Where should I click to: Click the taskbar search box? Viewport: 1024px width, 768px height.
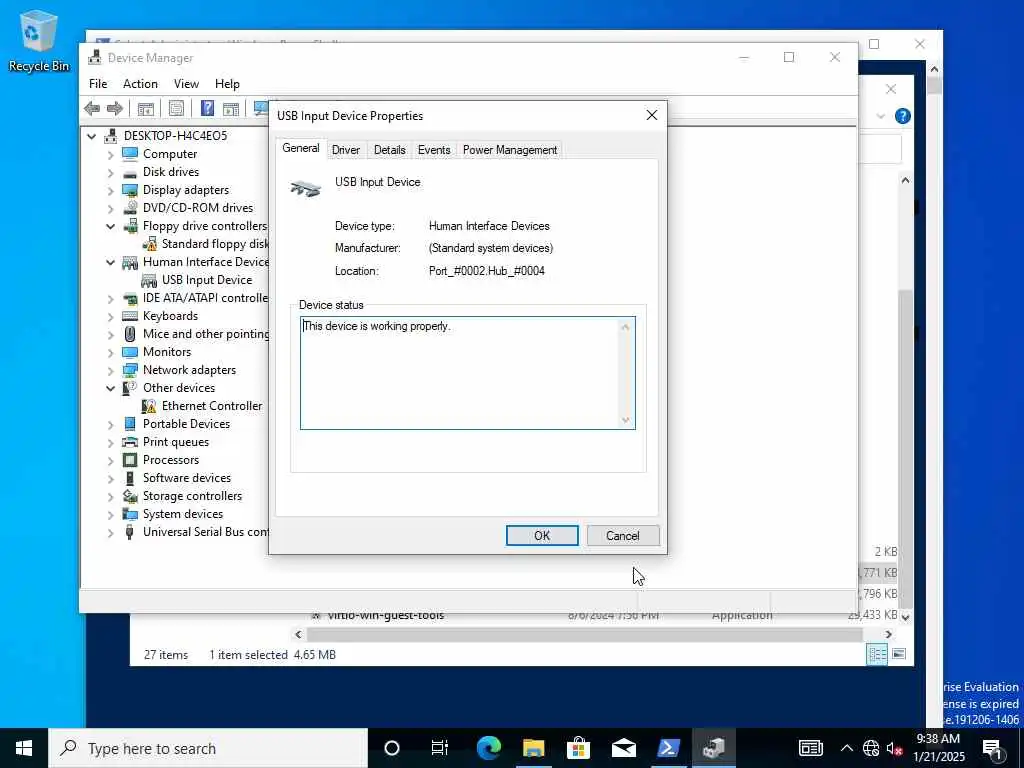coord(208,748)
